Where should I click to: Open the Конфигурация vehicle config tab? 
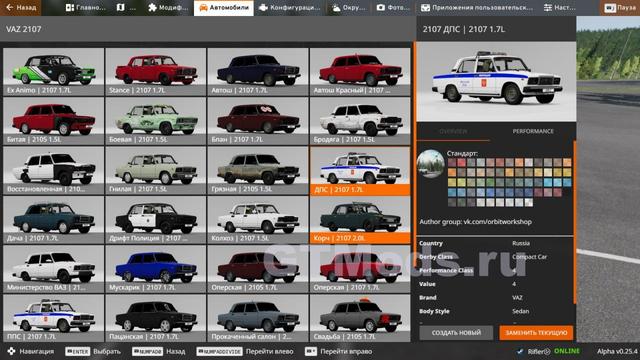coord(290,8)
